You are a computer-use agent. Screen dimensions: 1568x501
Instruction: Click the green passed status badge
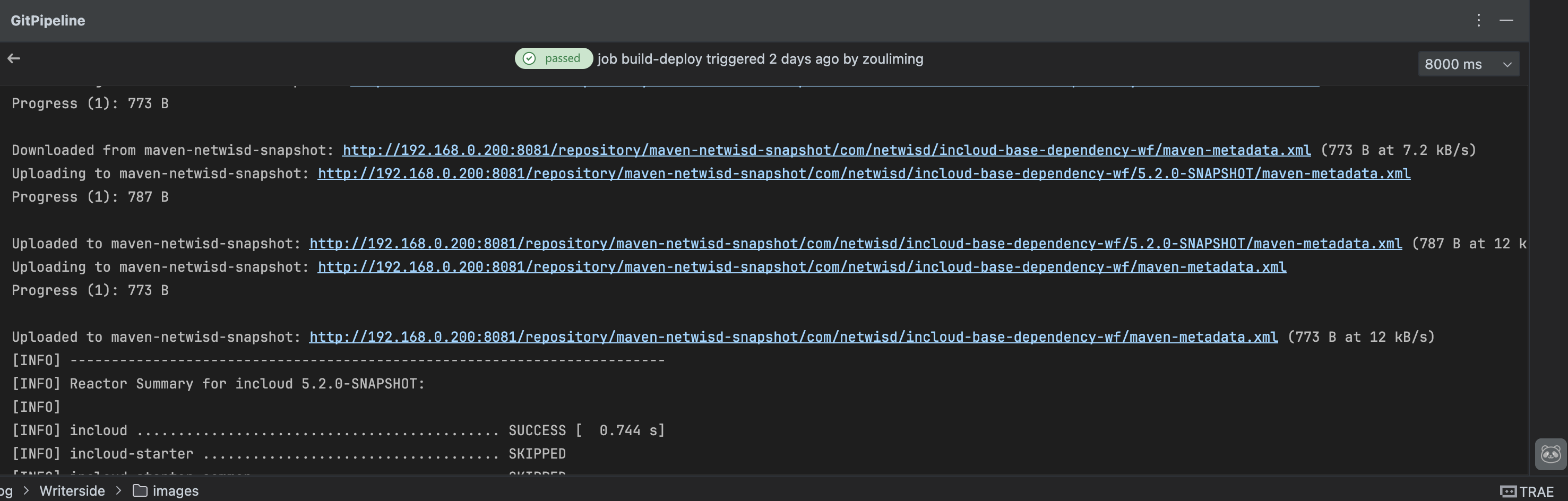pyautogui.click(x=553, y=58)
